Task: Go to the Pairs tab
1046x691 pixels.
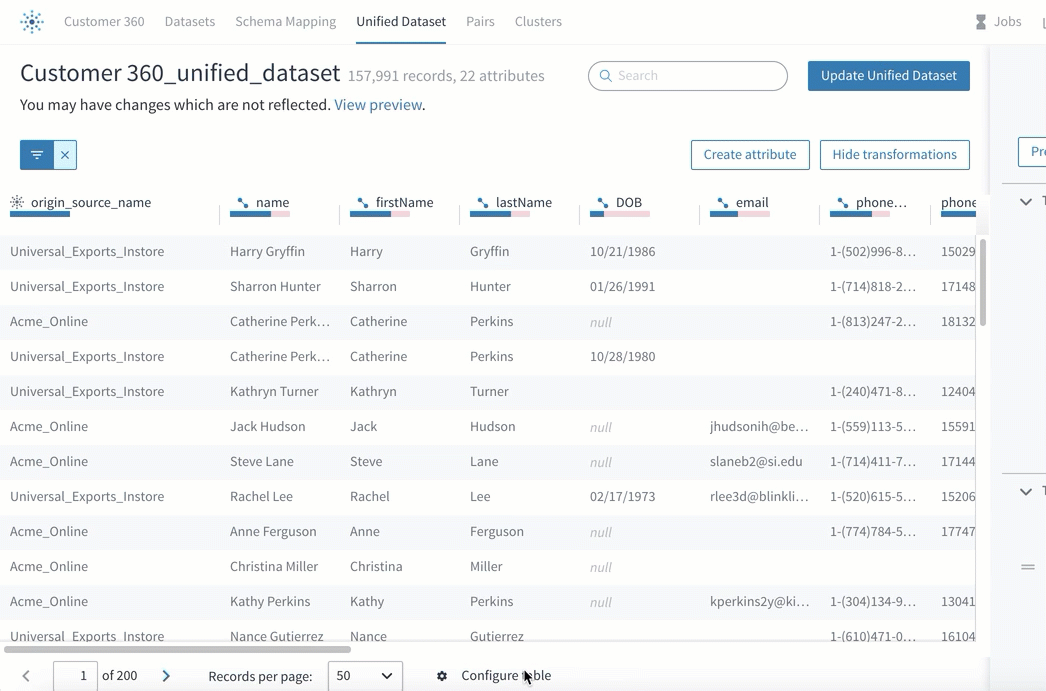Action: (480, 21)
